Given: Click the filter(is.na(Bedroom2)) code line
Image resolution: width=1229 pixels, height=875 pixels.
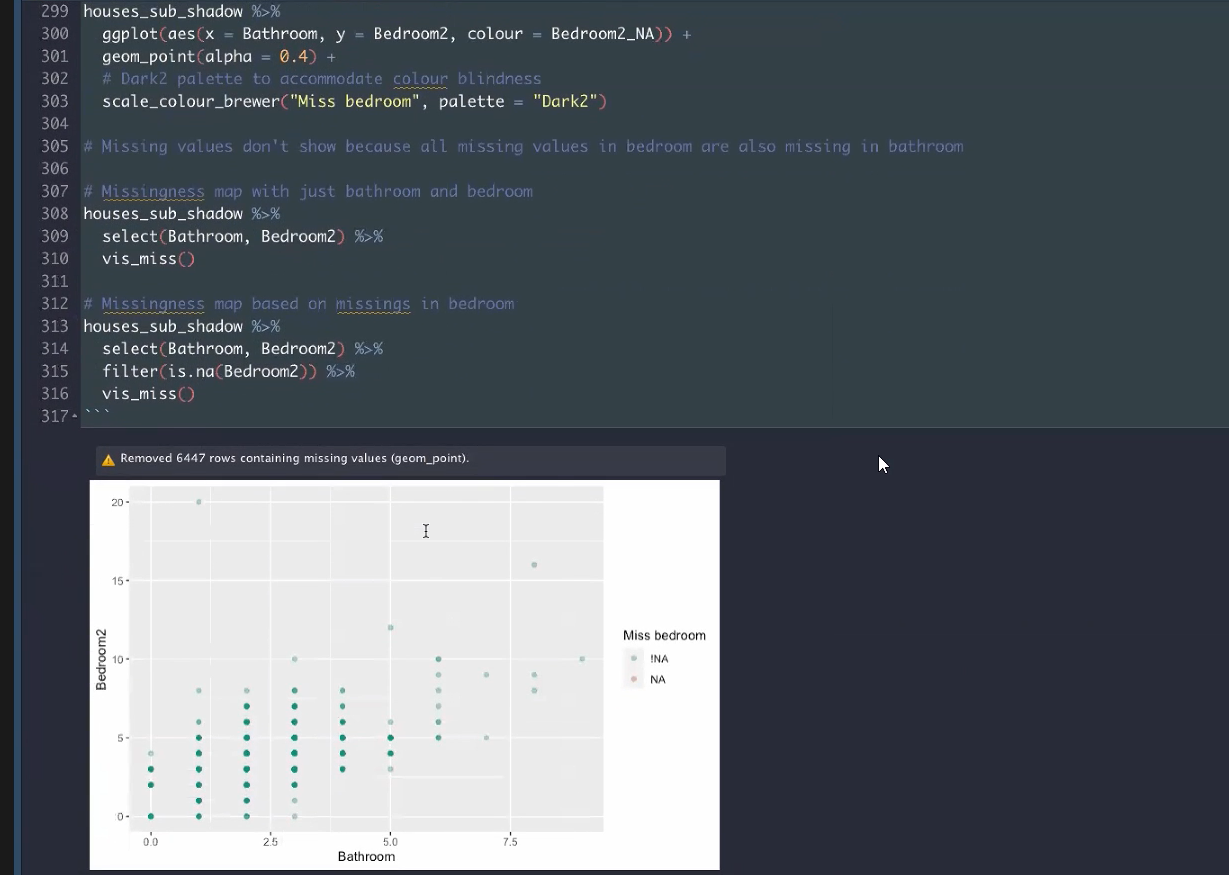Looking at the screenshot, I should point(228,372).
